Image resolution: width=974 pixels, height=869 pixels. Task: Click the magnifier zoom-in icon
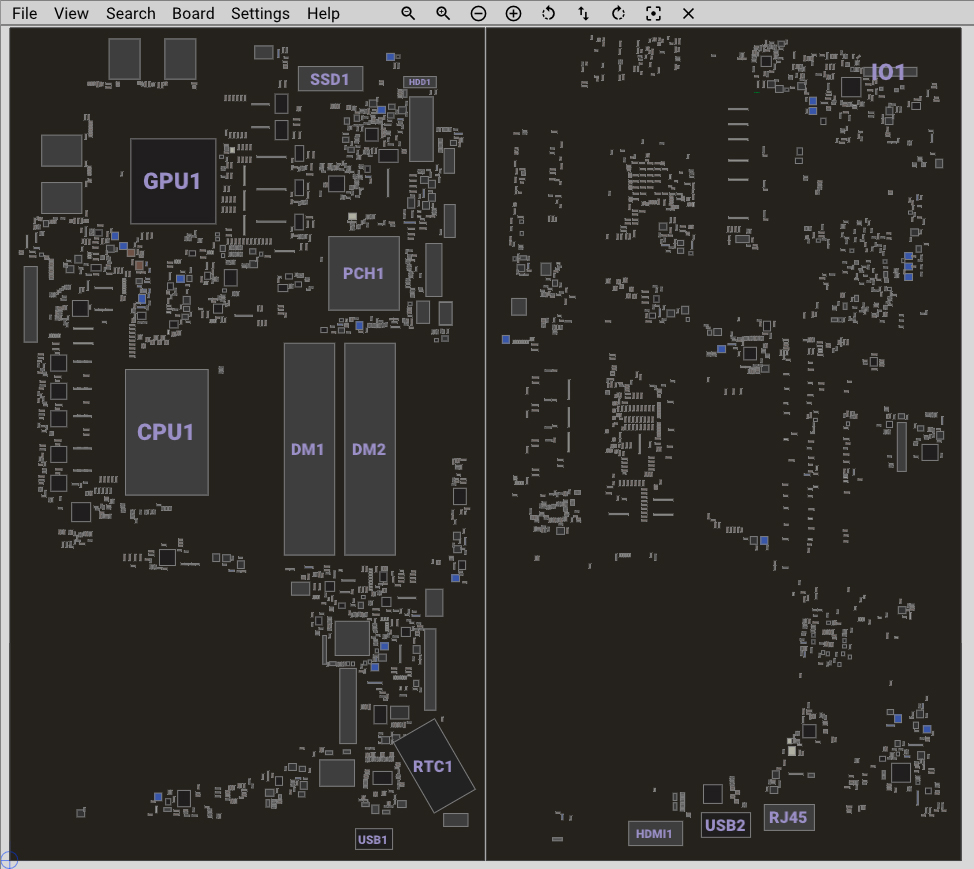click(443, 14)
